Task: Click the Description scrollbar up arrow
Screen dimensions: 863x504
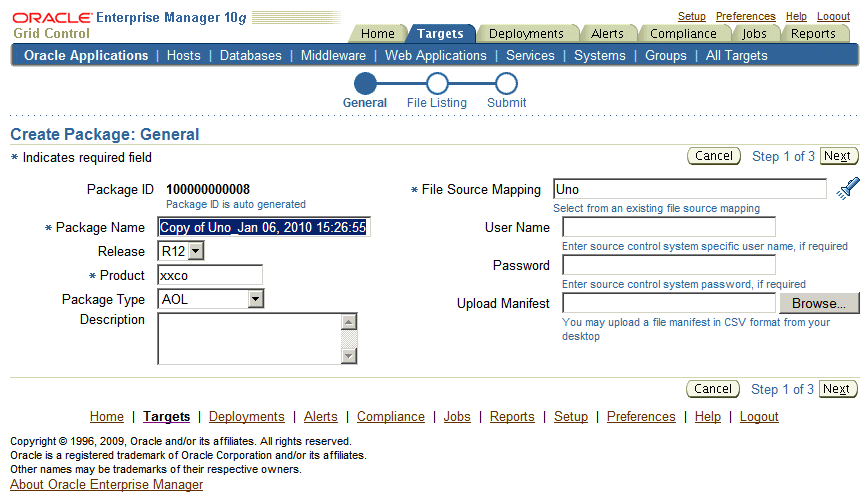Action: coord(349,321)
